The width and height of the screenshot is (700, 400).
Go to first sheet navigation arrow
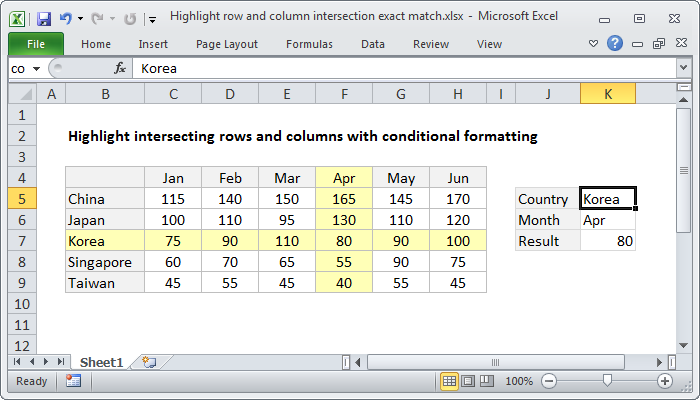[17, 362]
